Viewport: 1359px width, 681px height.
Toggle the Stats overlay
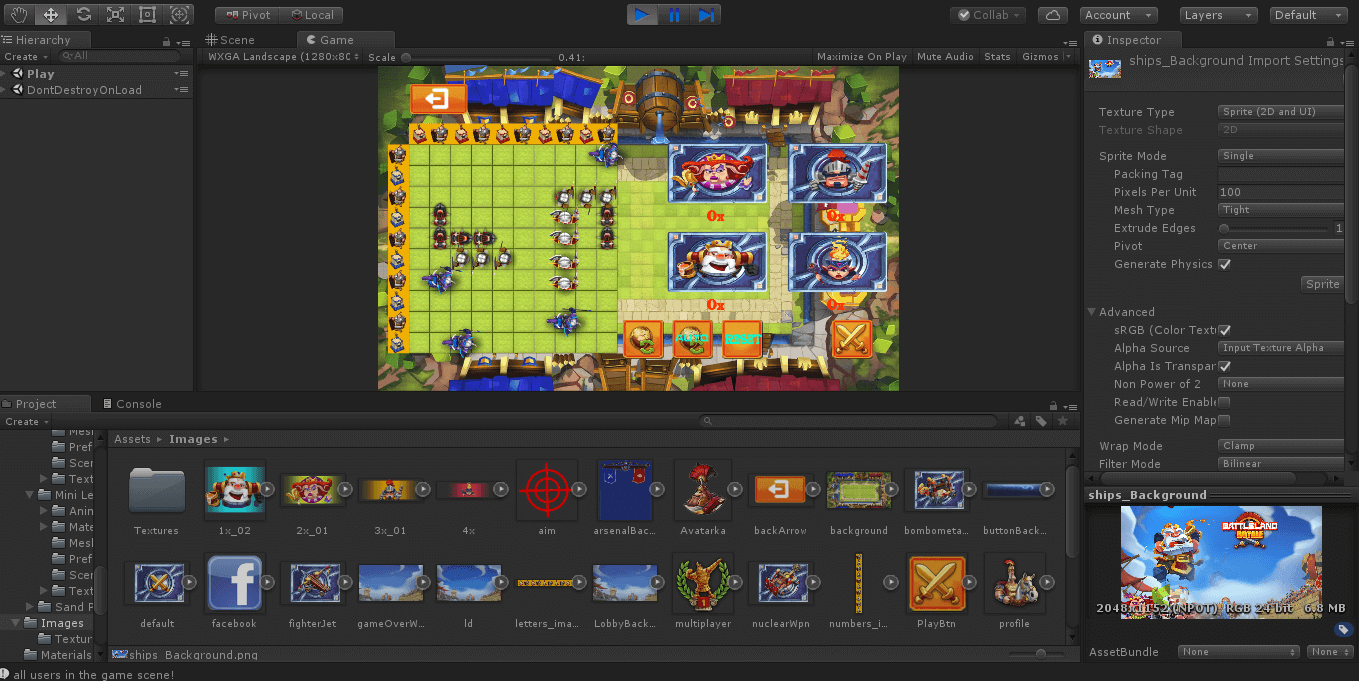coord(997,57)
